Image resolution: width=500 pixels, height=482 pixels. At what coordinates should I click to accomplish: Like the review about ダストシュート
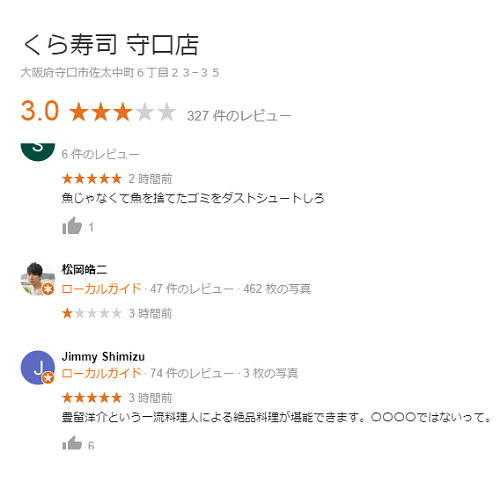point(72,226)
